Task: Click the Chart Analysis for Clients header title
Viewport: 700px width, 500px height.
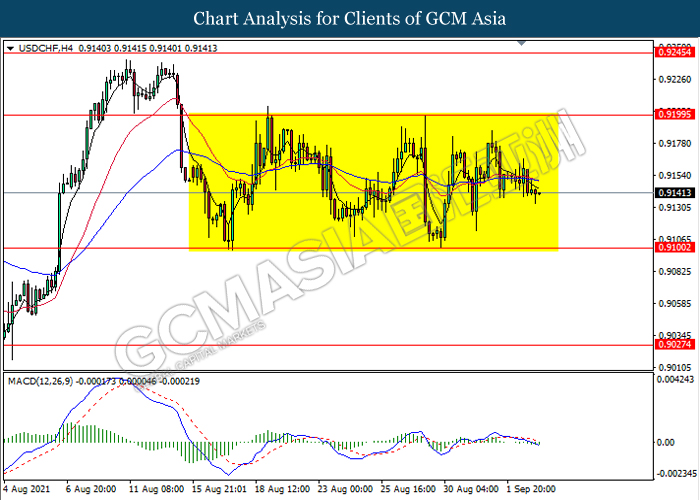Action: point(350,18)
